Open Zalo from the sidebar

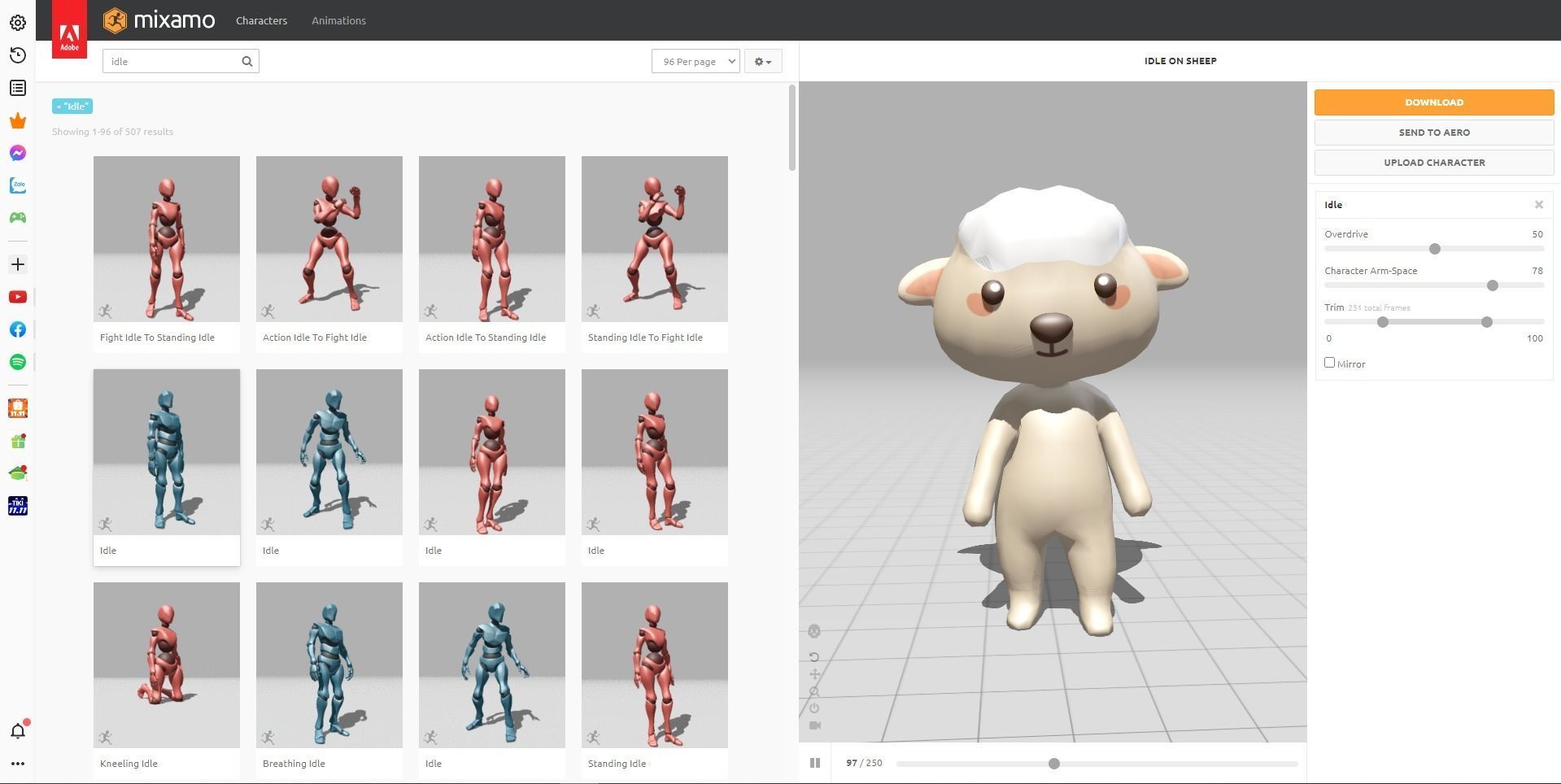(x=18, y=185)
